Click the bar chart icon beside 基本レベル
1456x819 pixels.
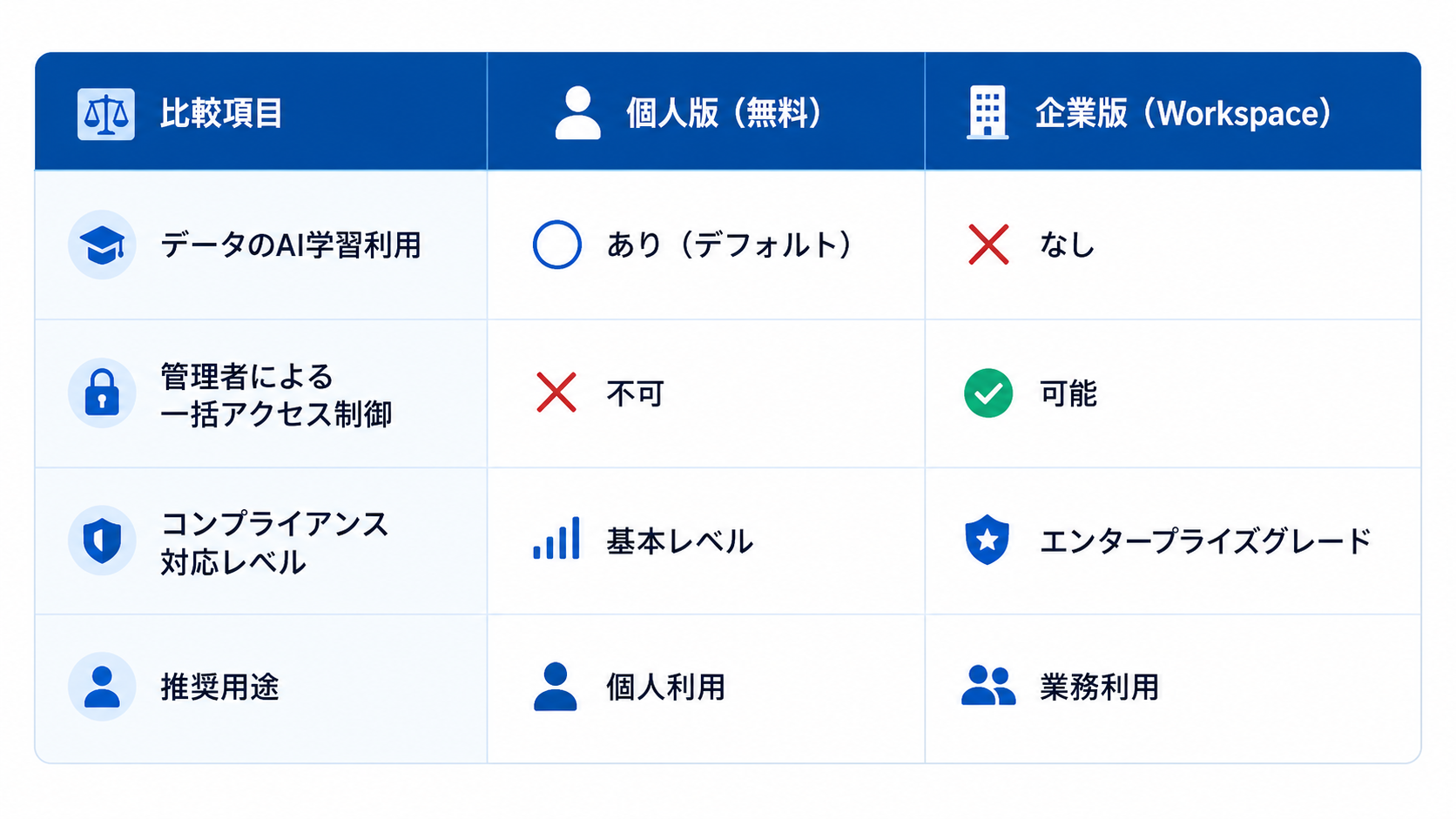pyautogui.click(x=556, y=538)
